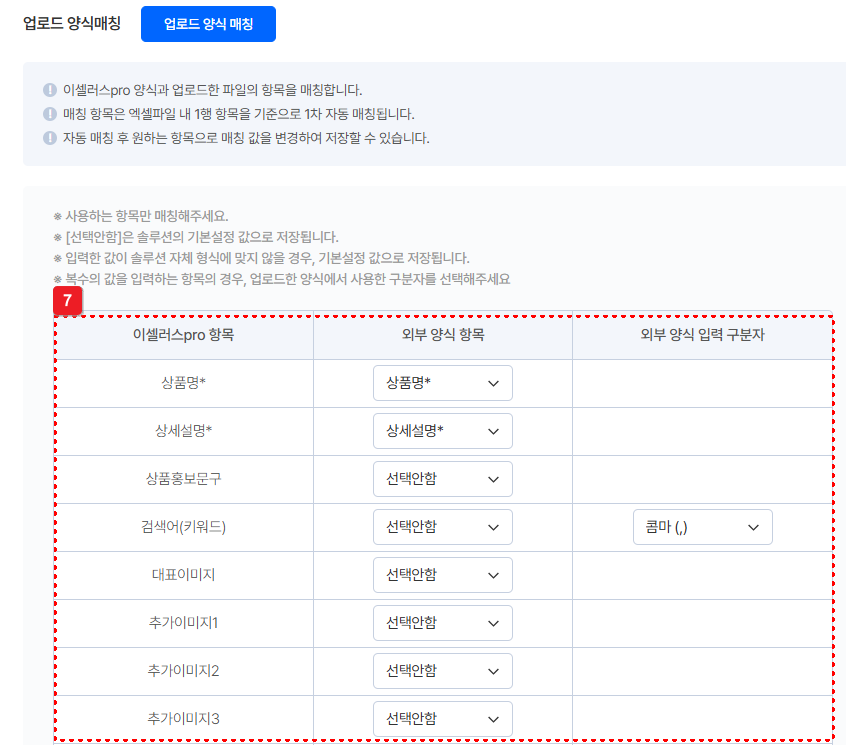Click the 상세설명* label in the first column
The image size is (846, 745).
(183, 430)
